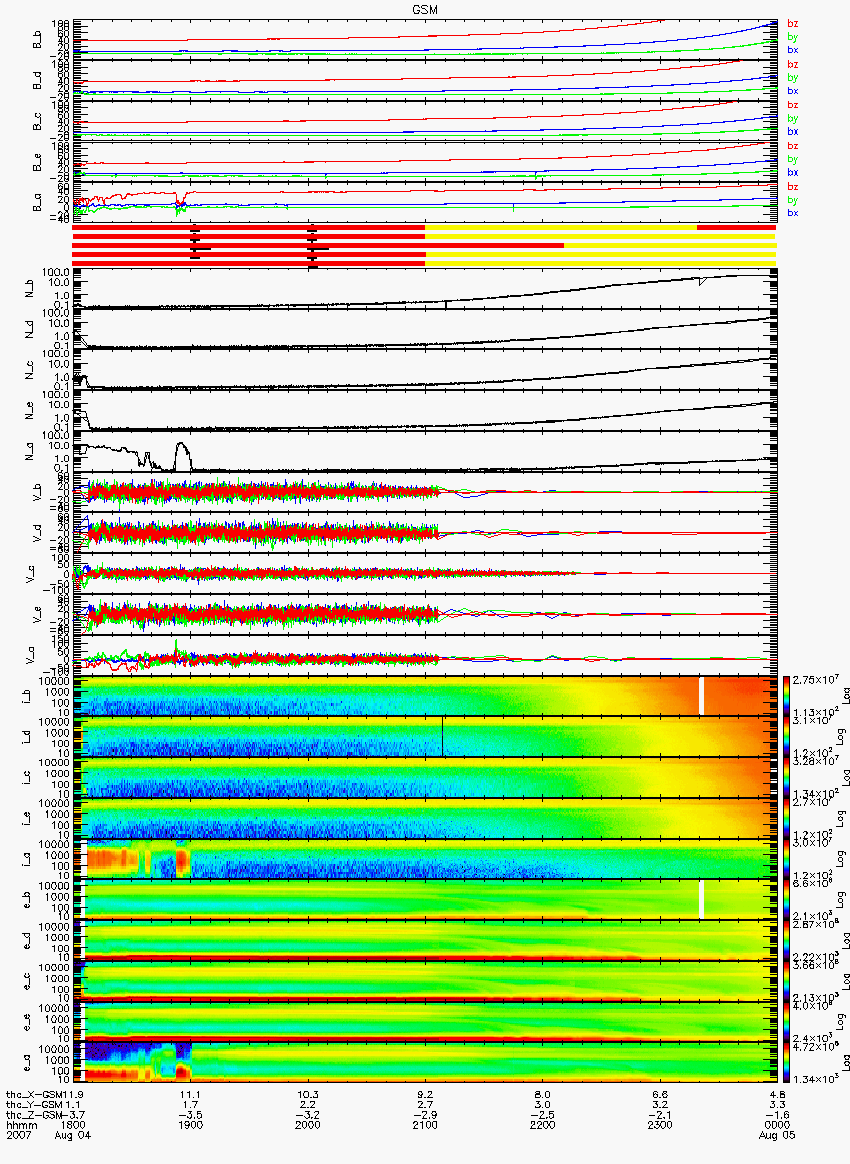Click the color bar beside the e_a spectrogram
This screenshot has height=1164, width=850.
click(785, 1062)
